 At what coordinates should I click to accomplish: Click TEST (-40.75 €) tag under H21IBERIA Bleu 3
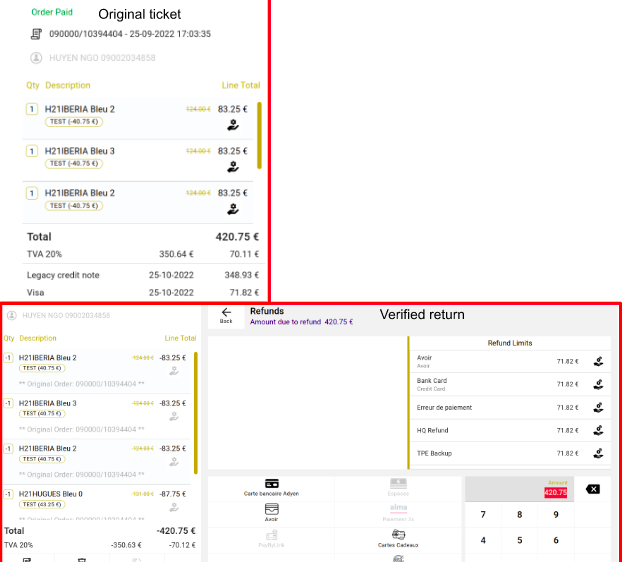74,164
